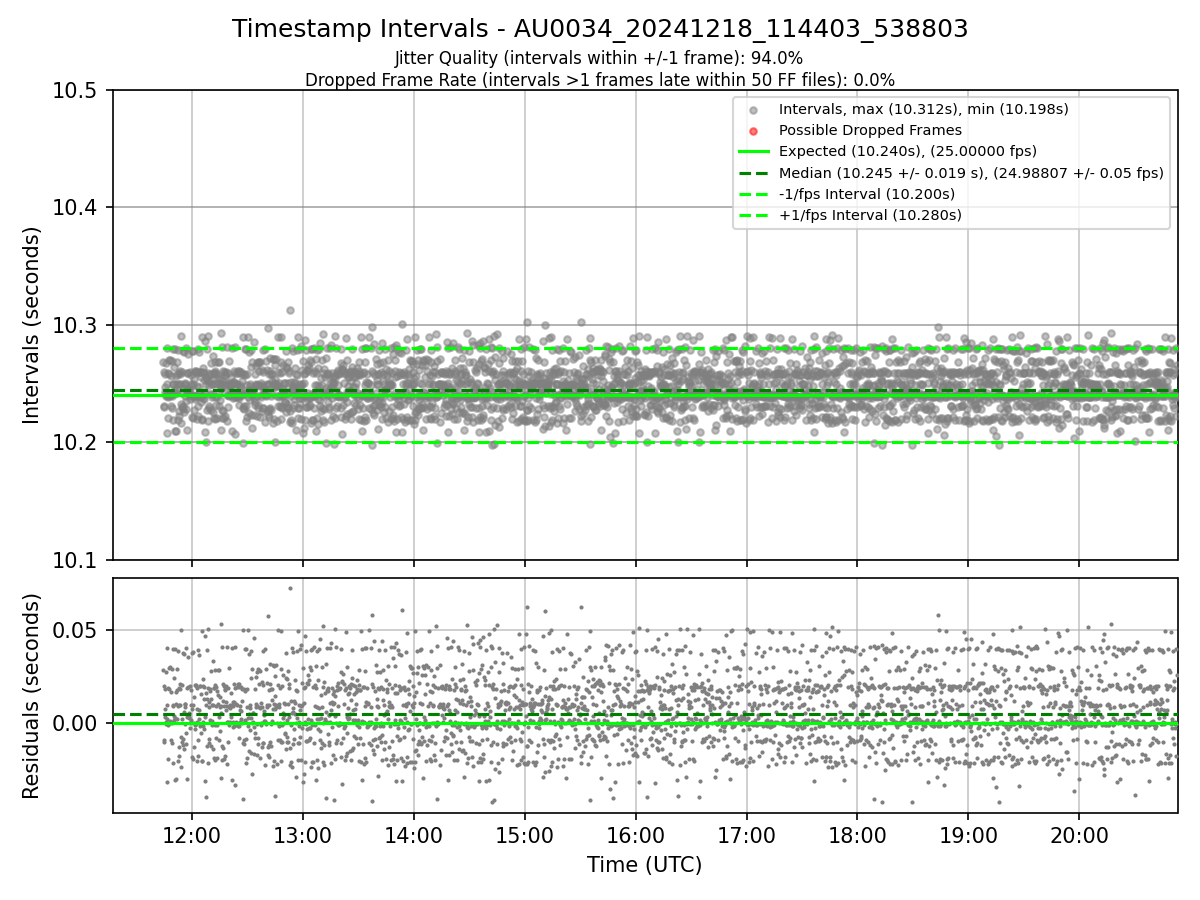Click the 'Jitter Quality' 94.0% subtitle line
Screen dimensions: 1200x900
click(x=599, y=58)
